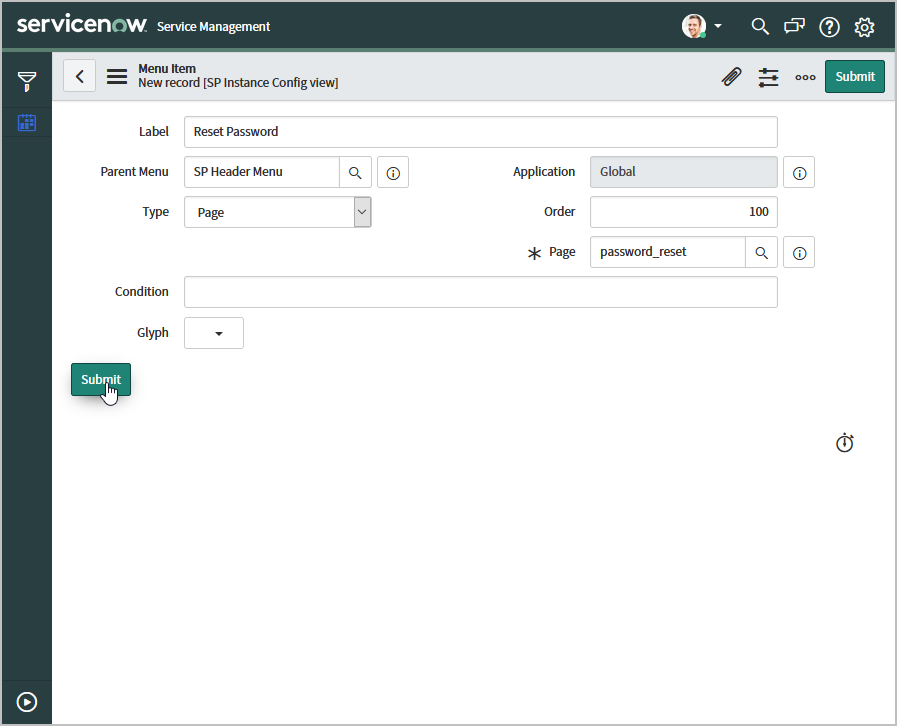Click the help question mark icon
Image resolution: width=897 pixels, height=726 pixels.
pyautogui.click(x=829, y=27)
